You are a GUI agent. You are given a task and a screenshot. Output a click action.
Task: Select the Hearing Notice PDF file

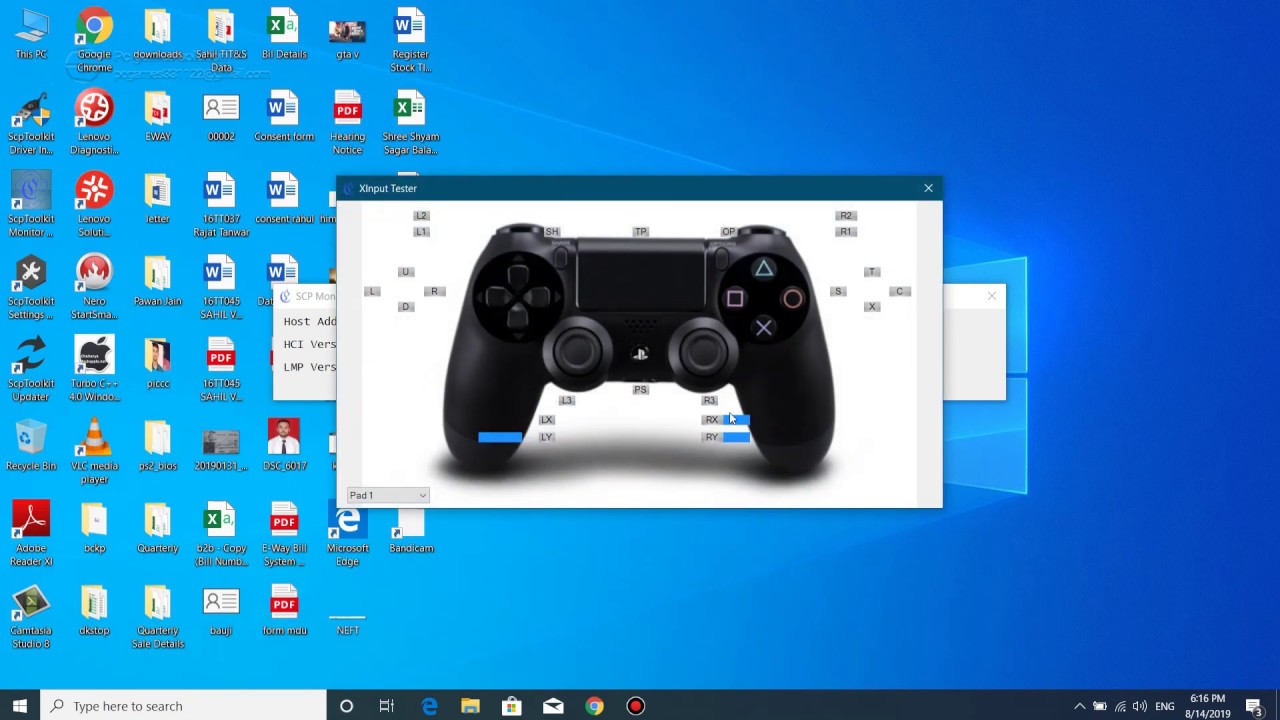click(347, 124)
